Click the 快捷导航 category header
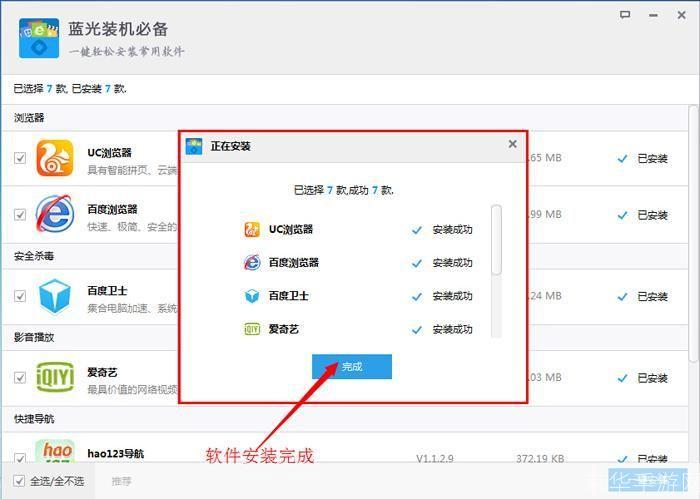This screenshot has height=499, width=700. pos(34,419)
